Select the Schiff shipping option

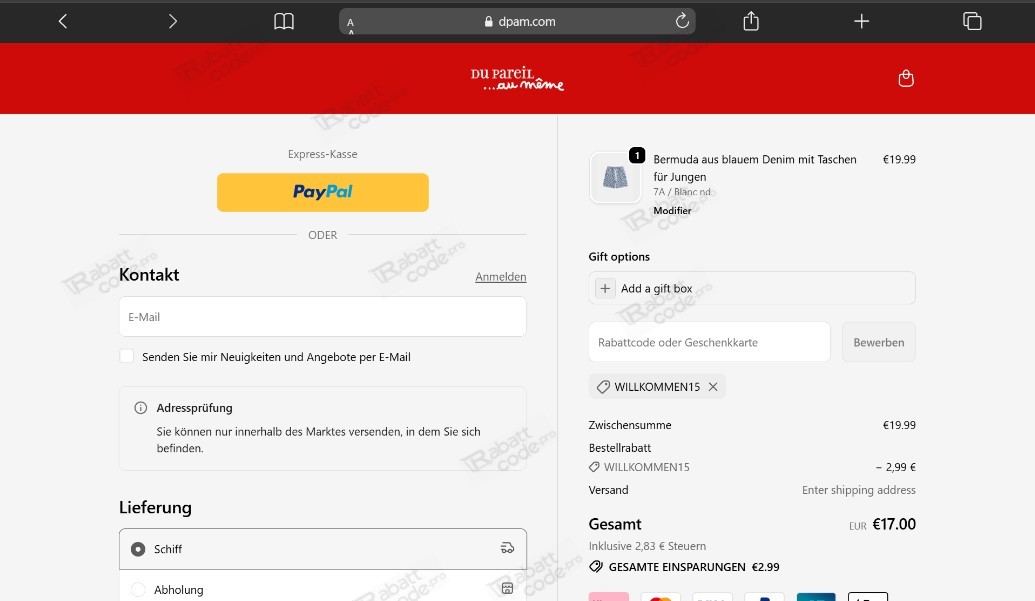pos(137,548)
